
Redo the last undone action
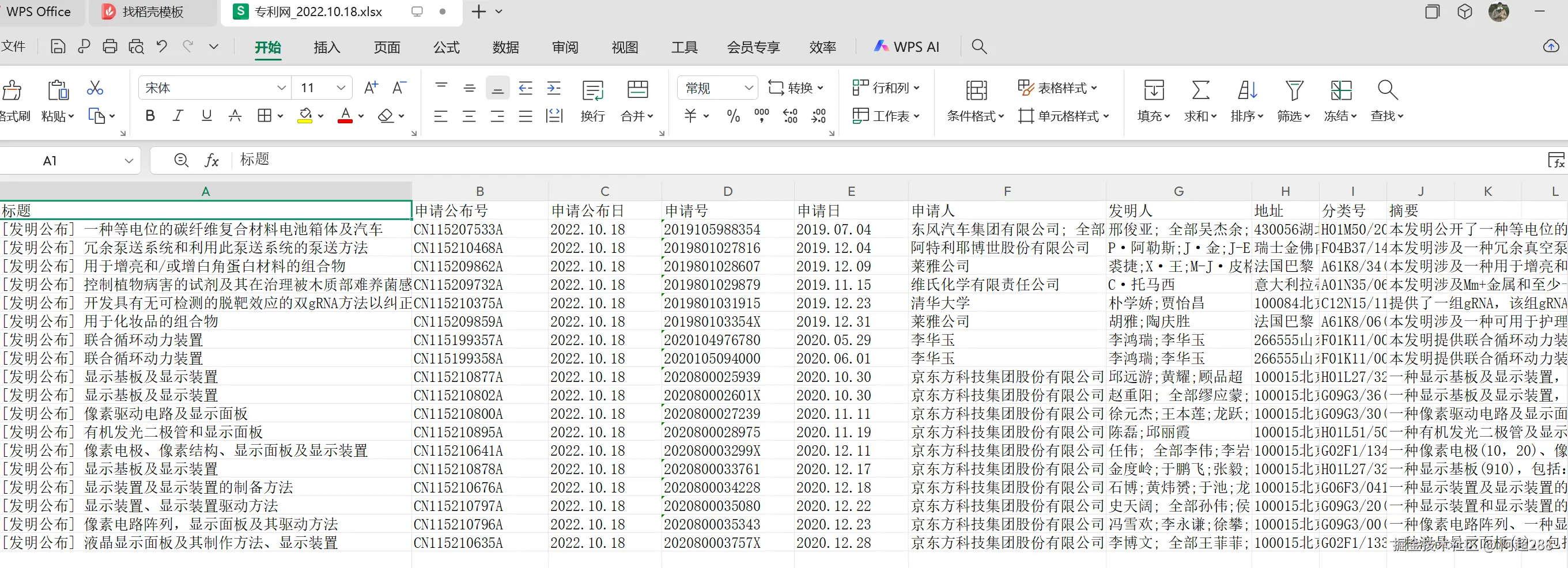coord(188,47)
